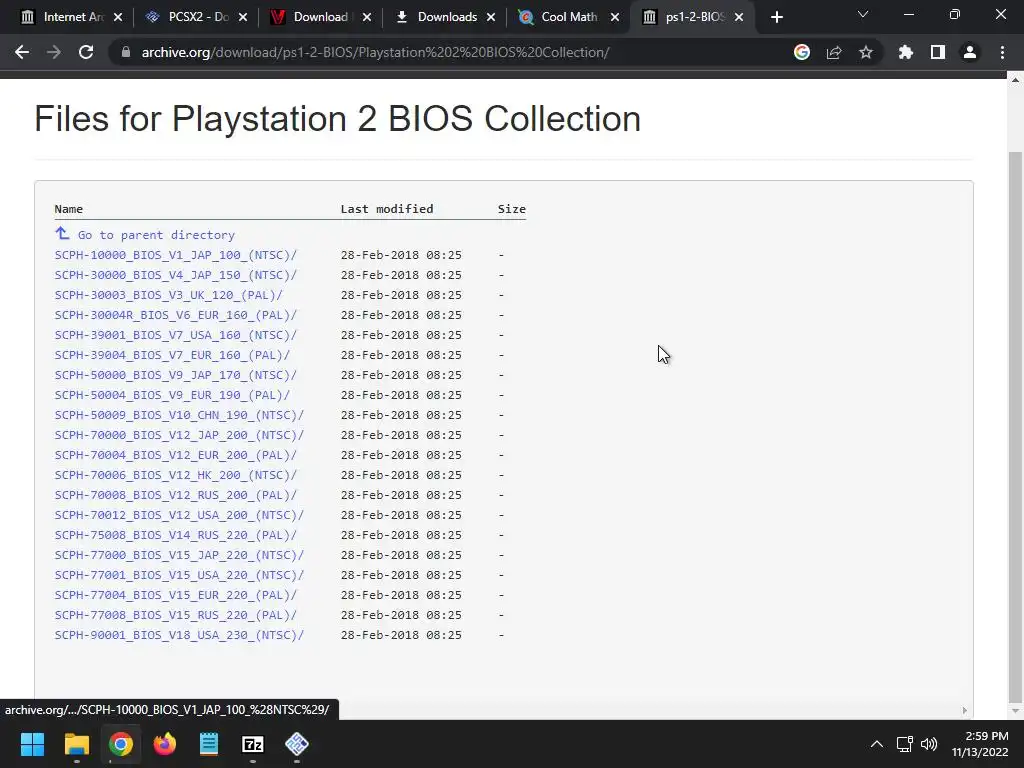Open SCPH-30004R_BIOS_V6_EUR_160 folder

pyautogui.click(x=176, y=315)
